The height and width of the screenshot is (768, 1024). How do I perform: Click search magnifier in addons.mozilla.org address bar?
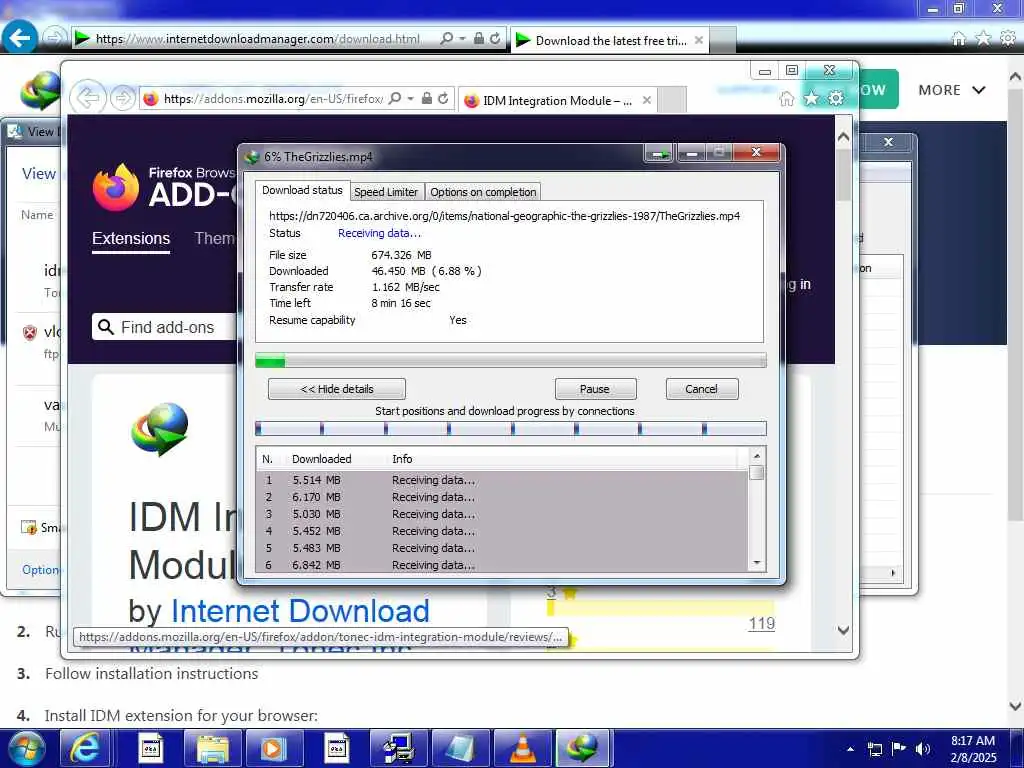pos(394,99)
